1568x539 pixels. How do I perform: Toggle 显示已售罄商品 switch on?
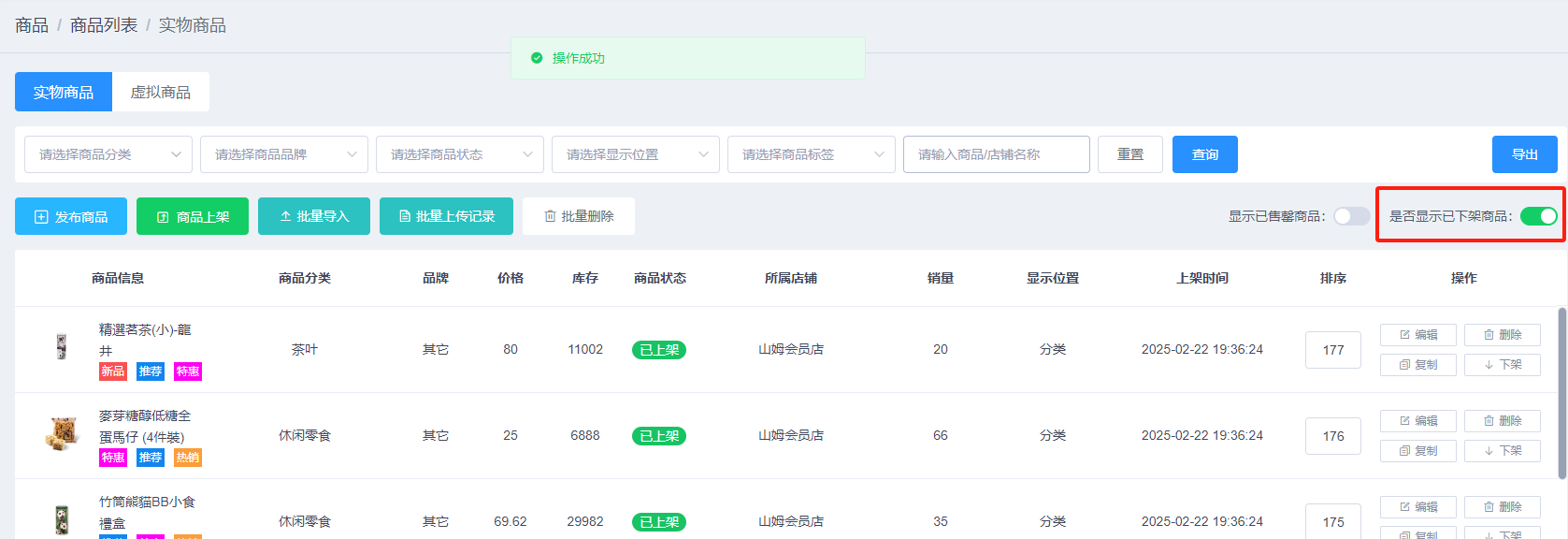(1351, 216)
